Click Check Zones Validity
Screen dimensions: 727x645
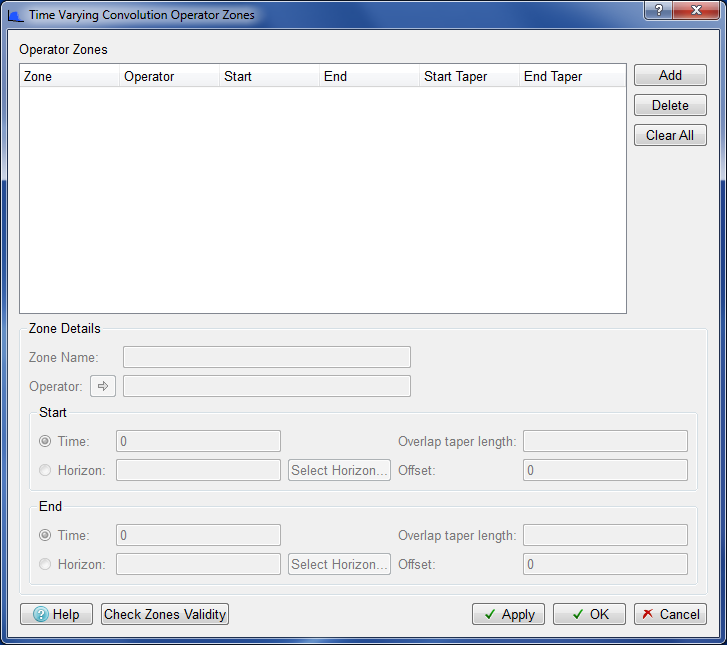pos(165,614)
